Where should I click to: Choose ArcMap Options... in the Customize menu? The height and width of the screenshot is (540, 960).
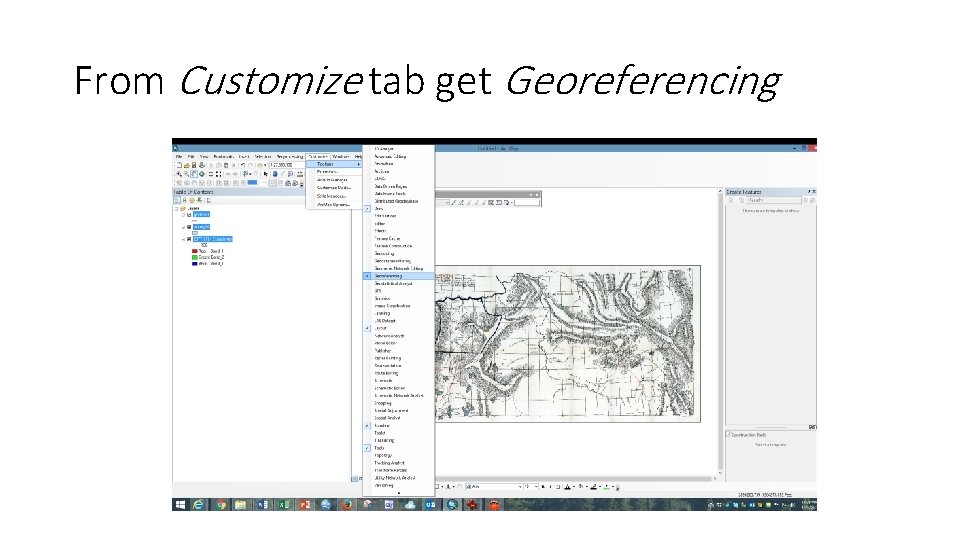(334, 204)
